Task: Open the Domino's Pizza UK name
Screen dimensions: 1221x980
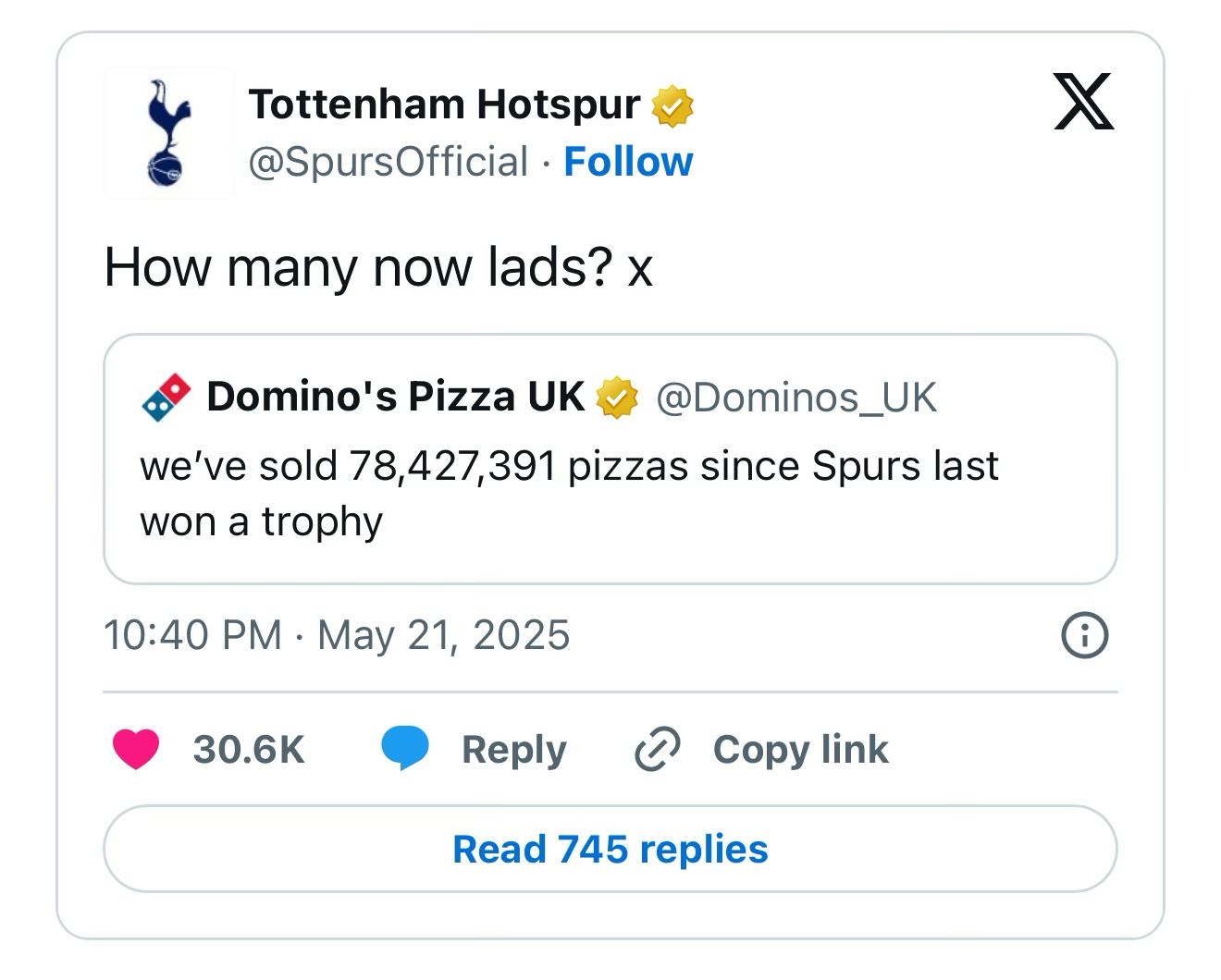Action: coord(395,397)
